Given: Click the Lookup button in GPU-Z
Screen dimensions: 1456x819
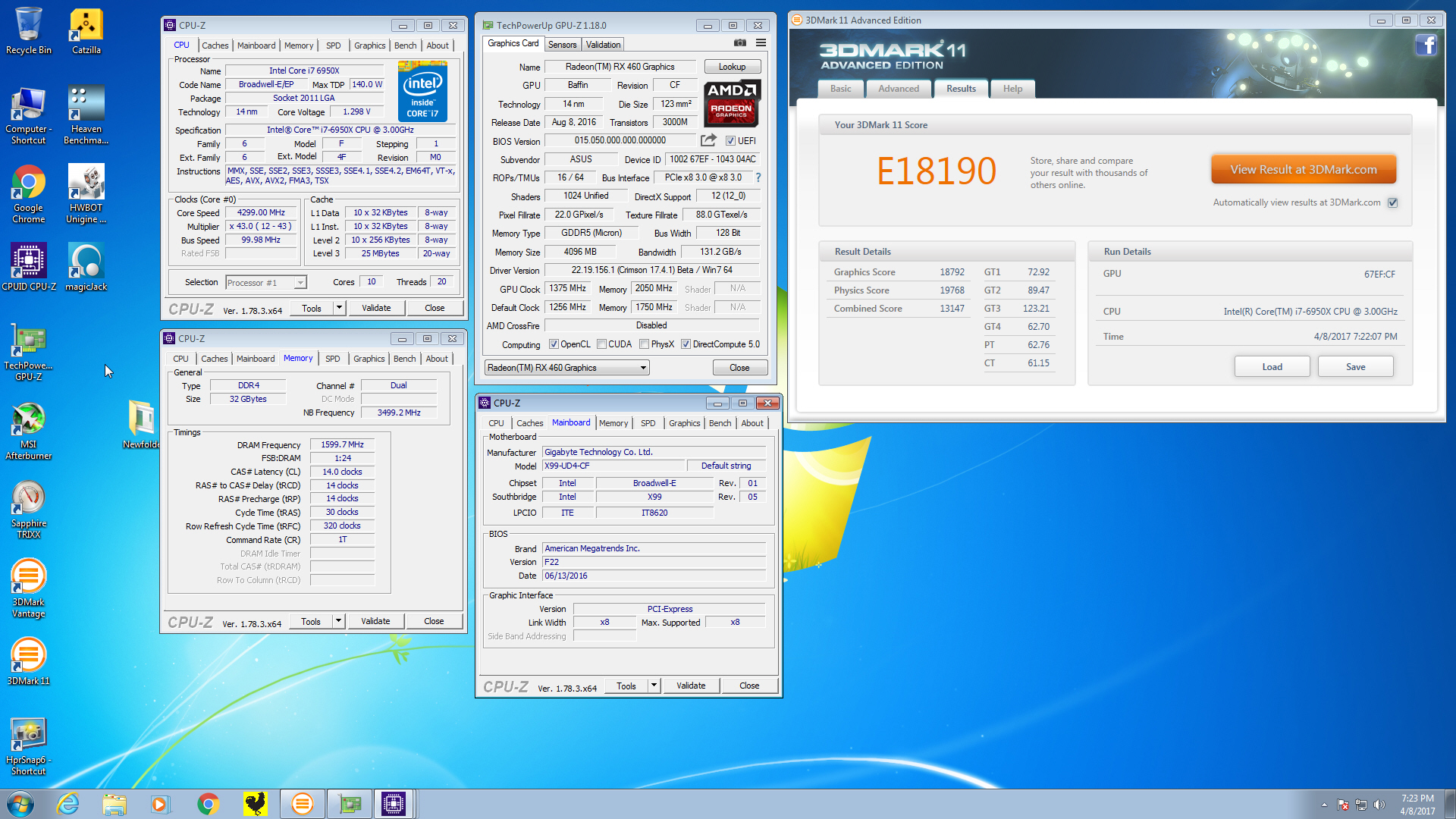Looking at the screenshot, I should click(x=732, y=67).
